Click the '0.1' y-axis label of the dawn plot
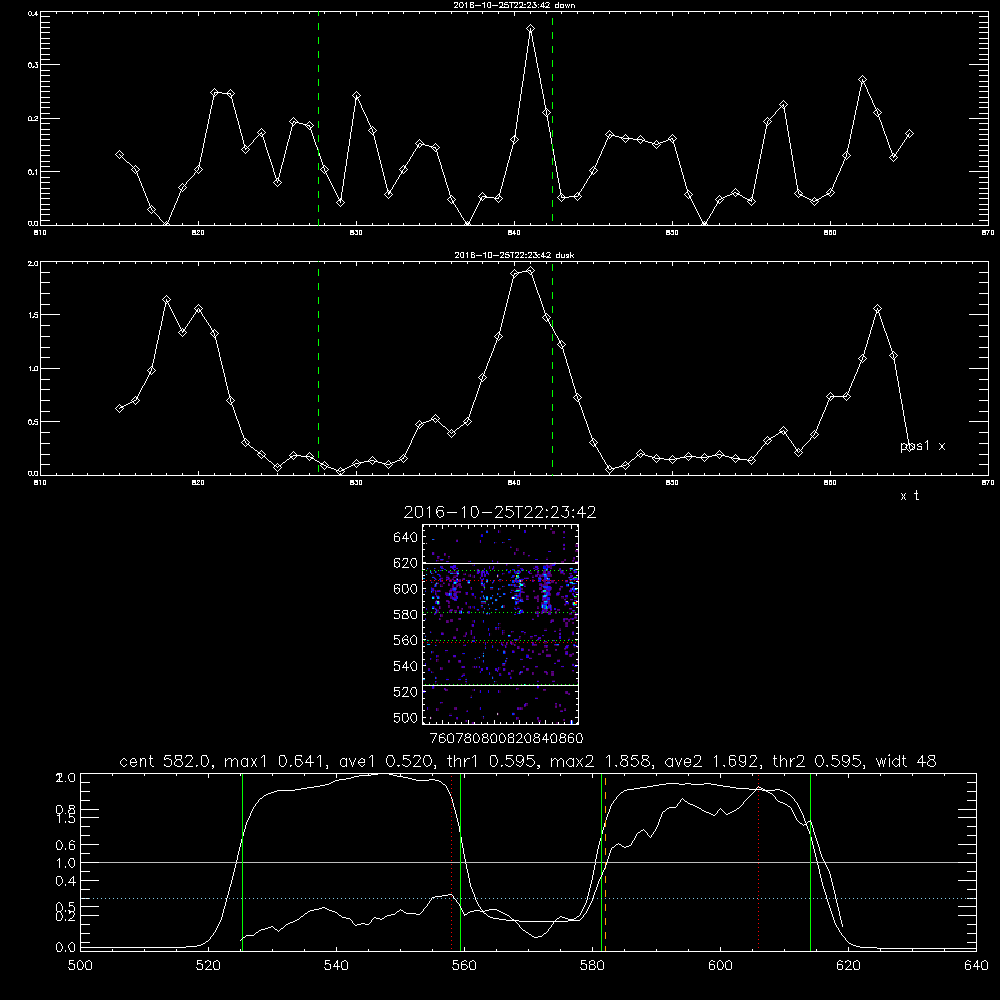This screenshot has height=1000, width=1000. (33, 172)
